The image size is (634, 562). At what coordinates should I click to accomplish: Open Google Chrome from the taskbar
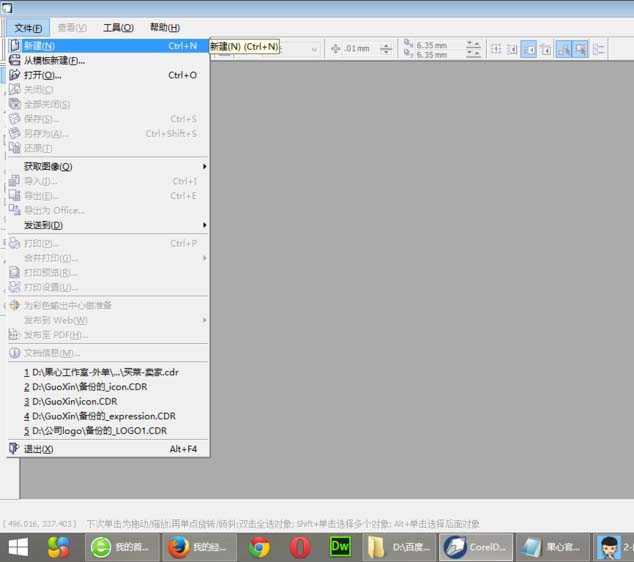(260, 546)
